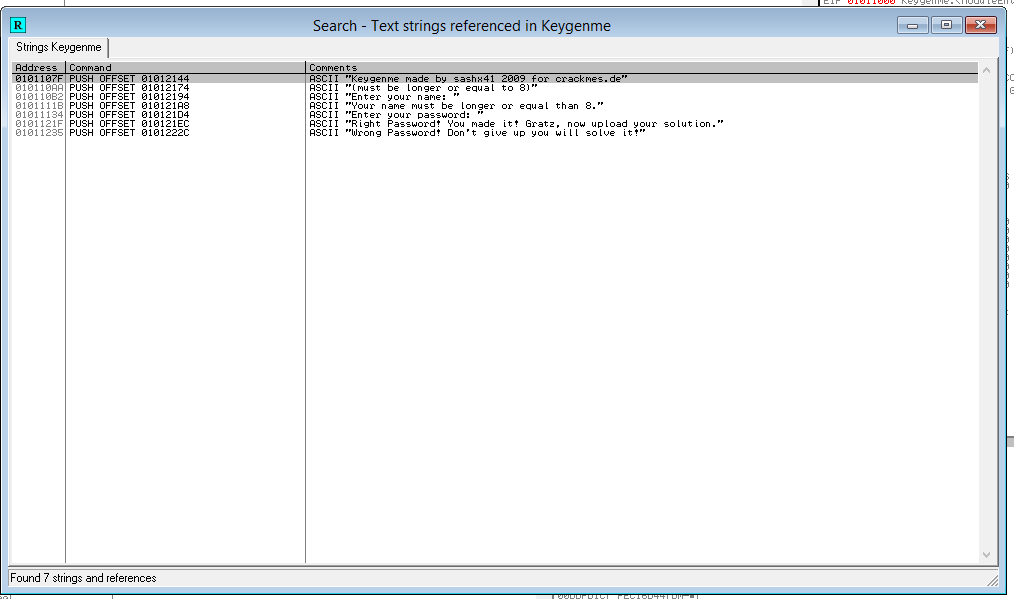The width and height of the screenshot is (1014, 599).
Task: Click the scrollbar up arrow
Action: (x=986, y=70)
